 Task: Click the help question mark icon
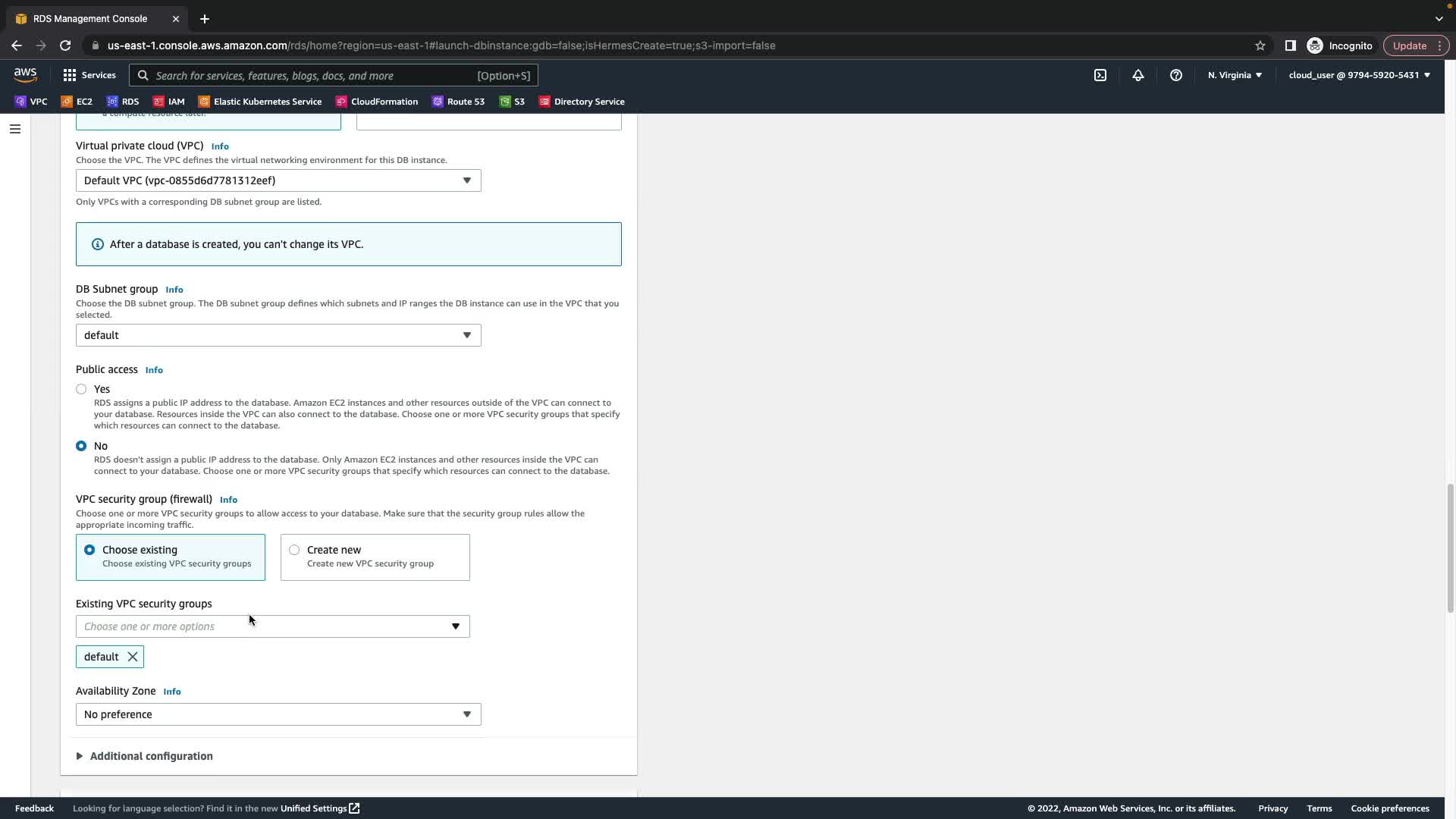point(1175,75)
